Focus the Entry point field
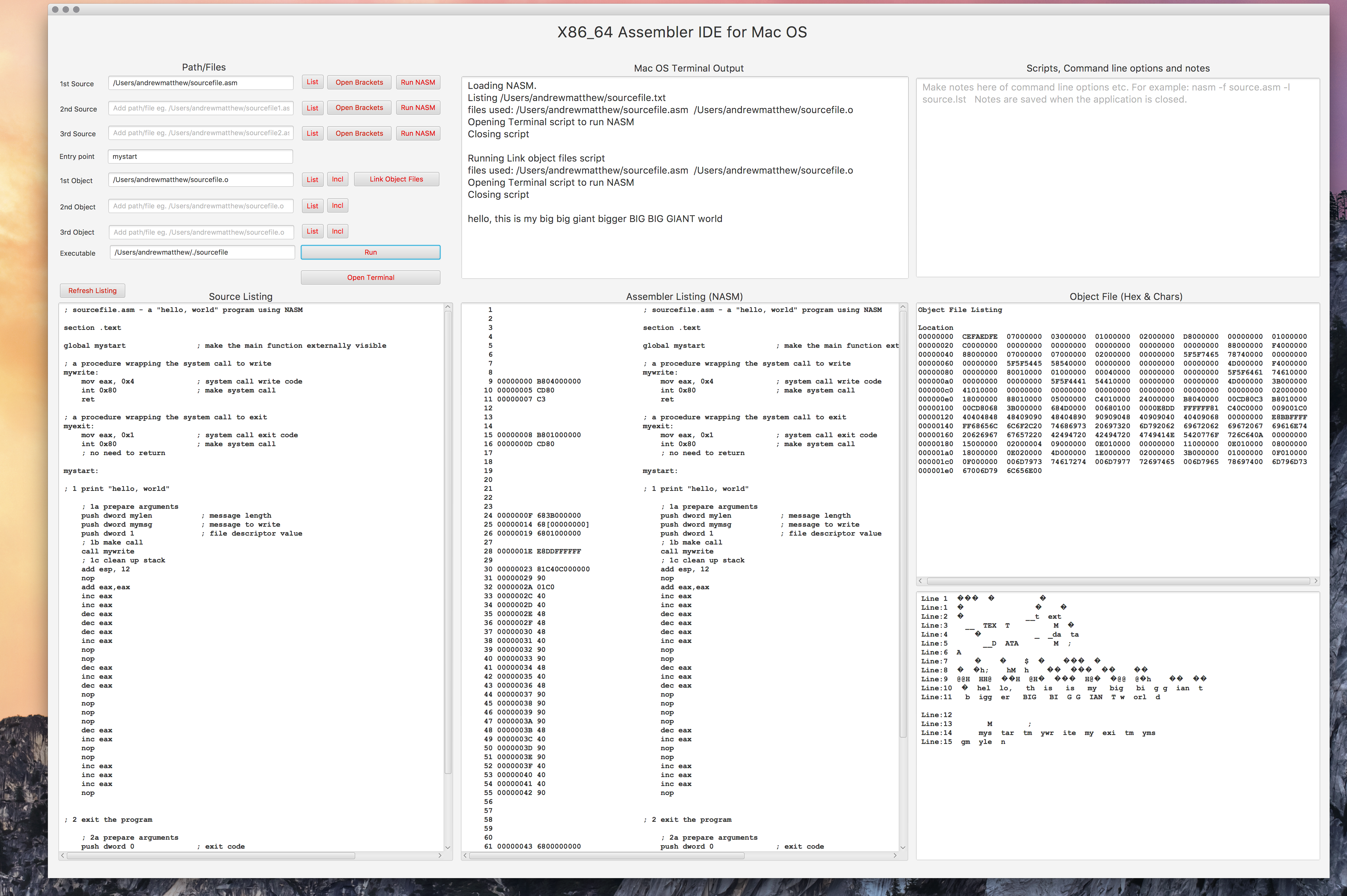 coord(200,157)
